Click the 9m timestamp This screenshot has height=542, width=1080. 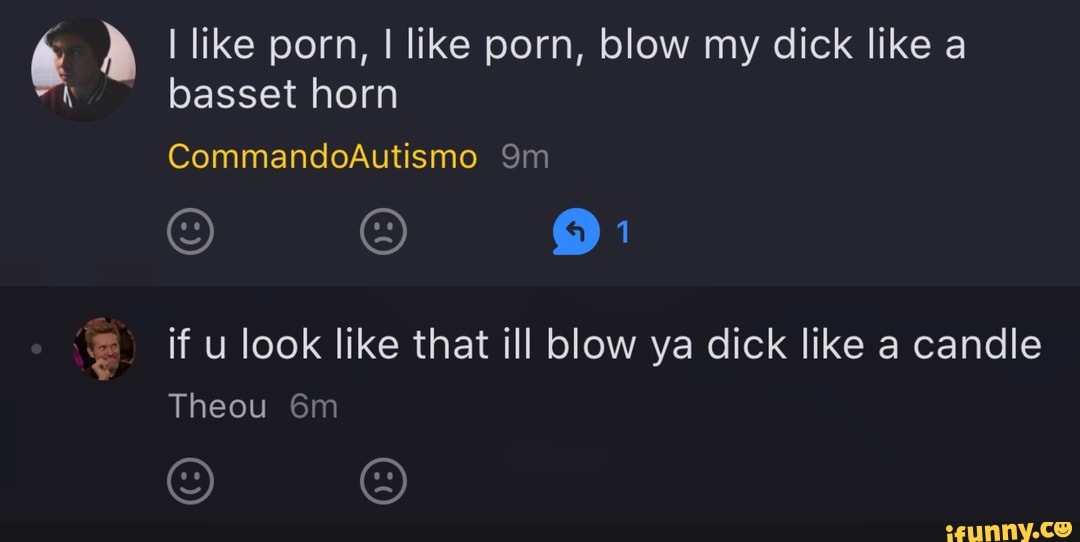[525, 158]
